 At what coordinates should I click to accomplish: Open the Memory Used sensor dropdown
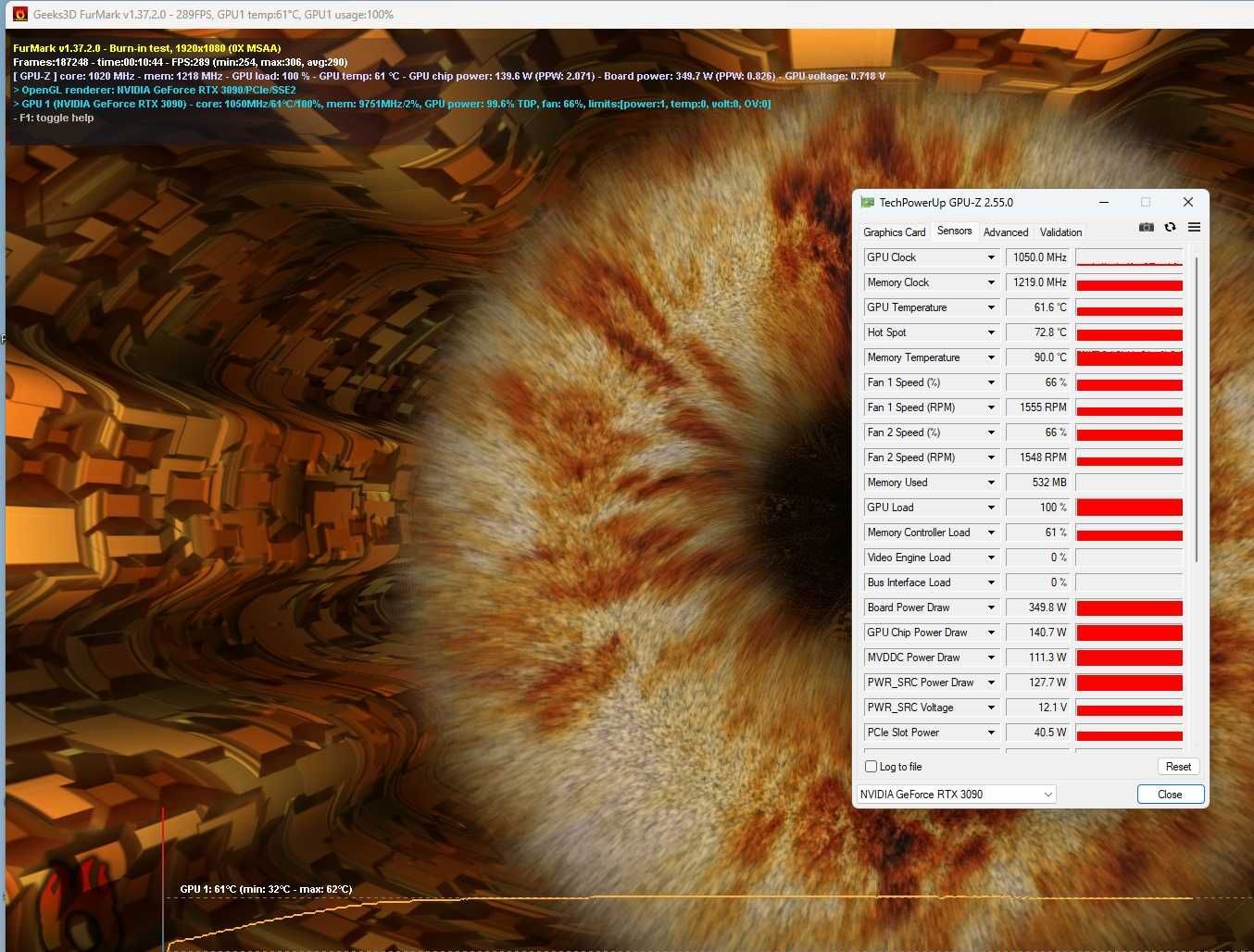[991, 482]
